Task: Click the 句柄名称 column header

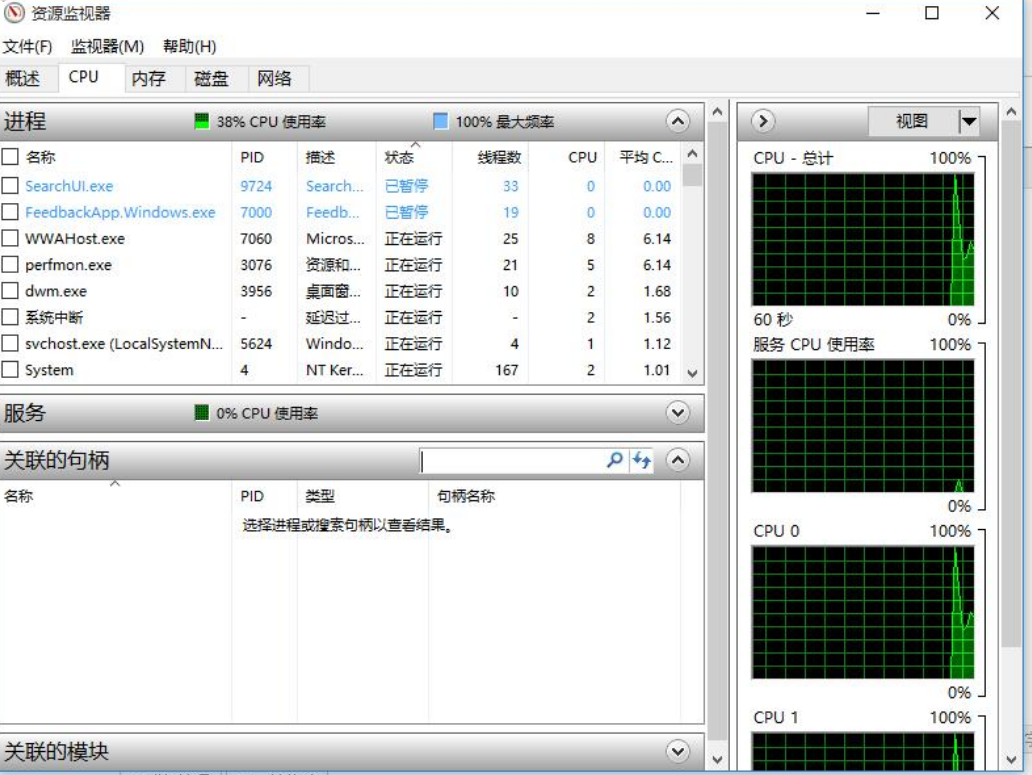Action: coord(466,496)
